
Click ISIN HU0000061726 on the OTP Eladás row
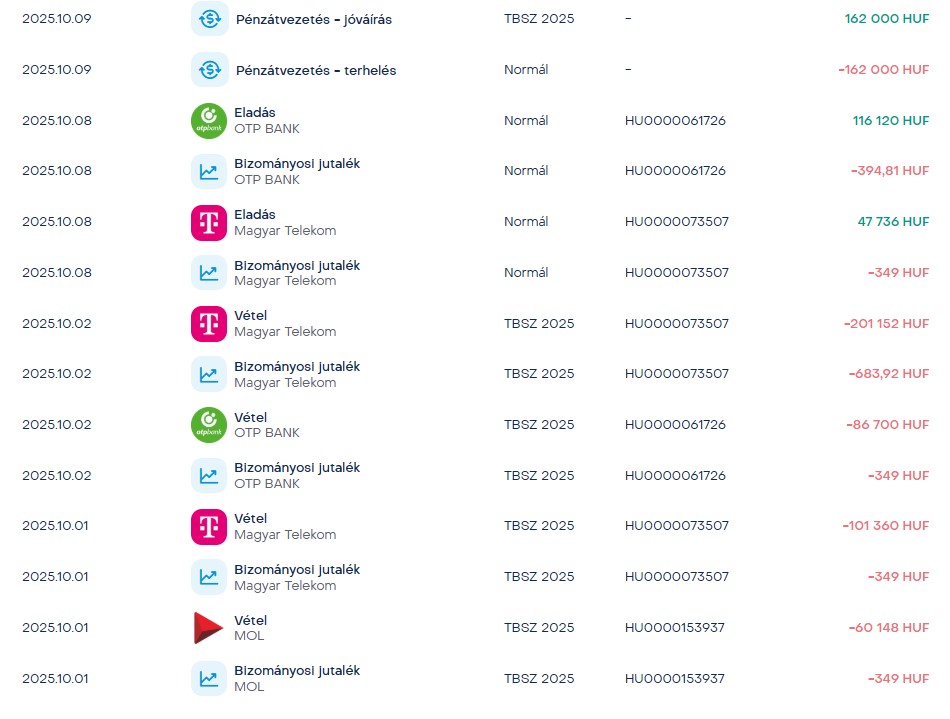(x=675, y=121)
